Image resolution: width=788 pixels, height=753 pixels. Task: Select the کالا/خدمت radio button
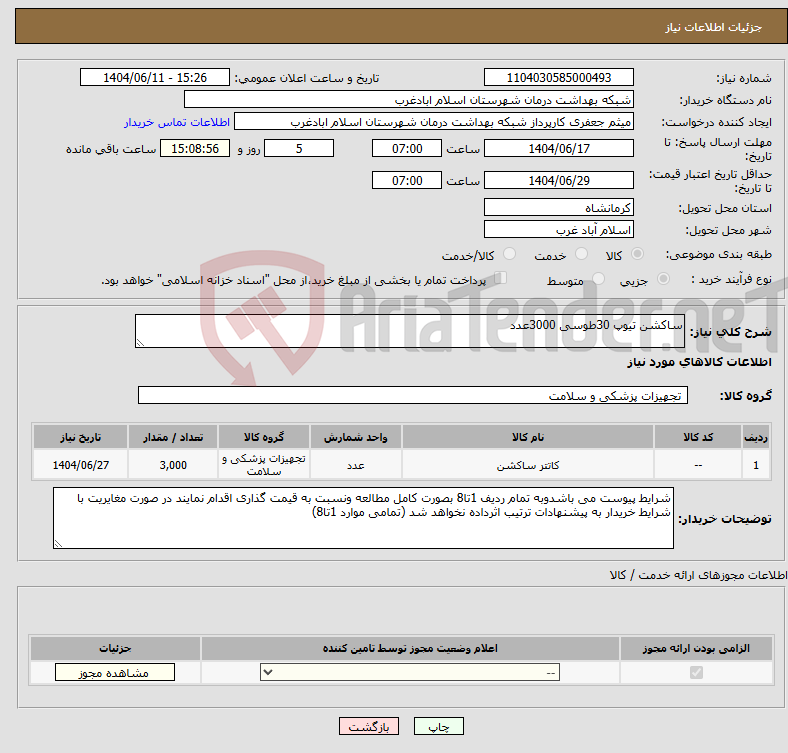tap(510, 254)
